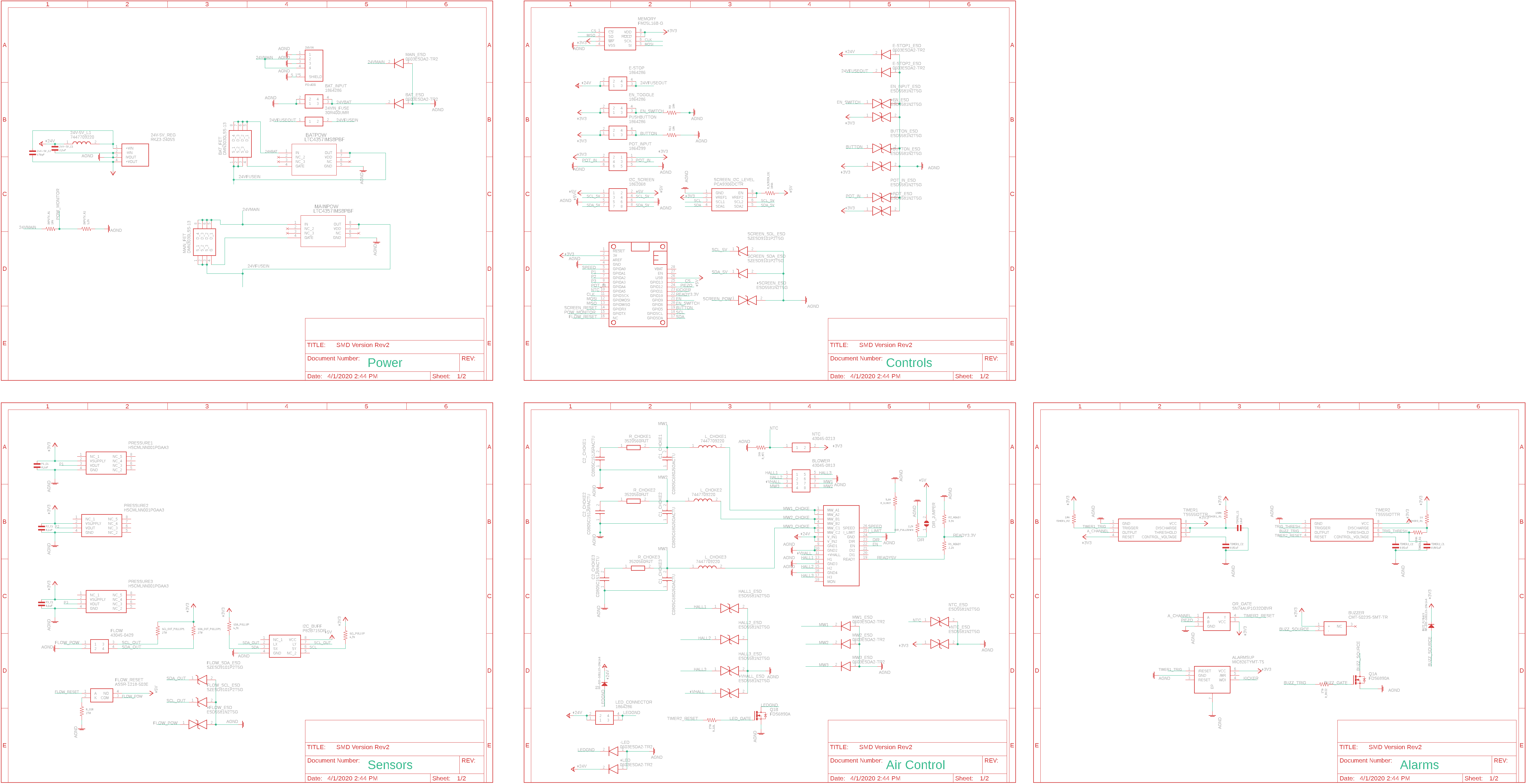1526x784 pixels.
Task: Select the 24VIN input connector block
Action: (x=314, y=65)
